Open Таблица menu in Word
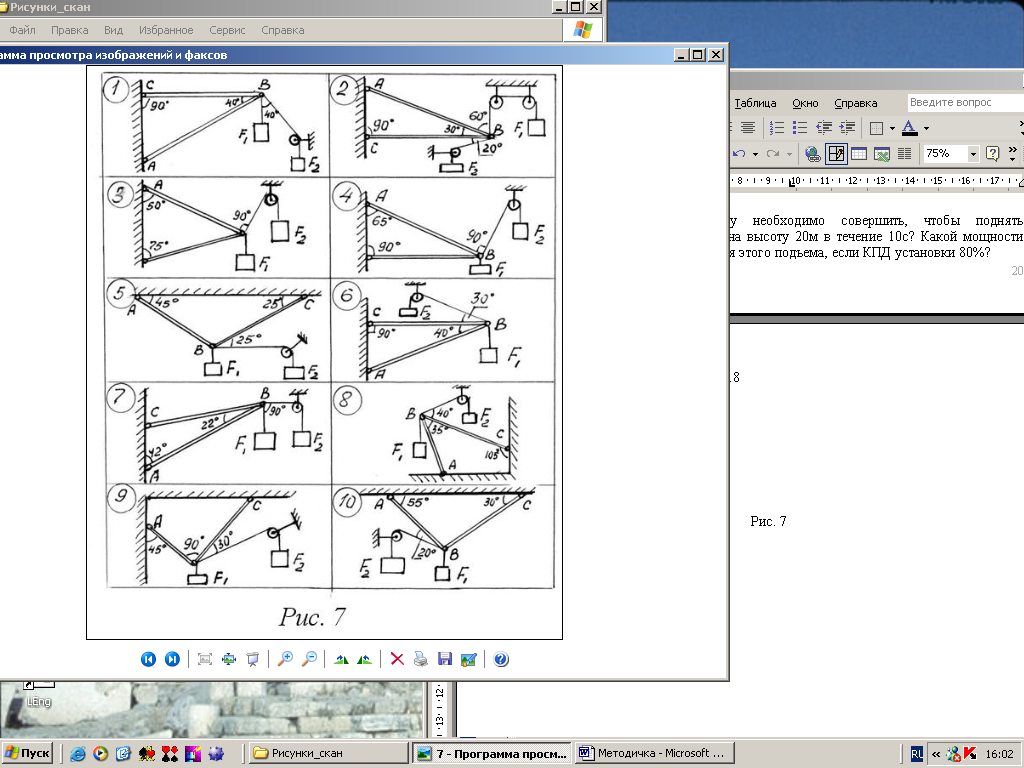Image resolution: width=1024 pixels, height=768 pixels. click(x=755, y=103)
